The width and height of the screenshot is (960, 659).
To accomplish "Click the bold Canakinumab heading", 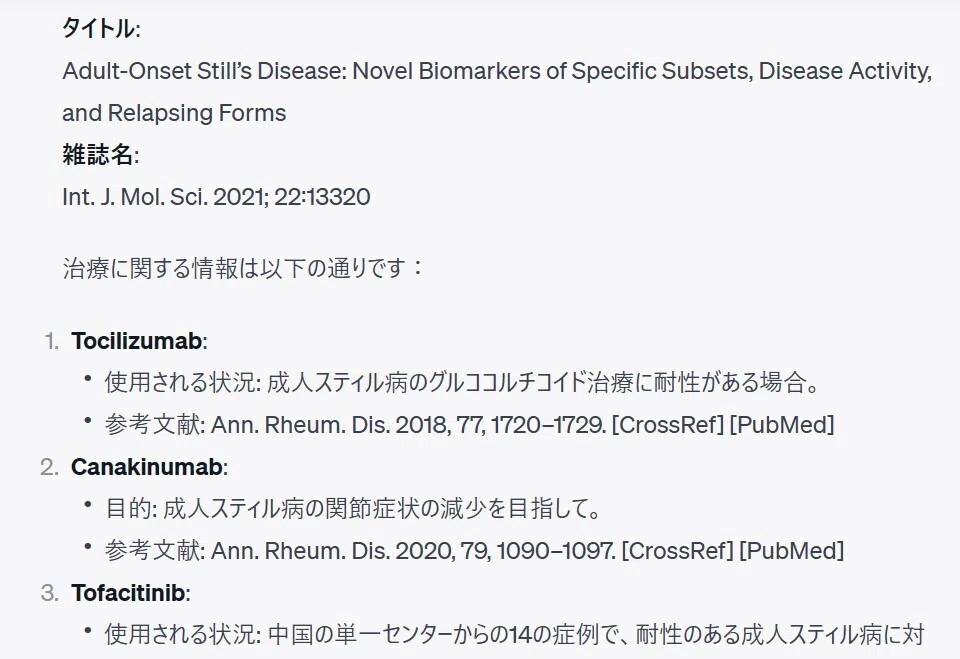I will click(x=147, y=467).
